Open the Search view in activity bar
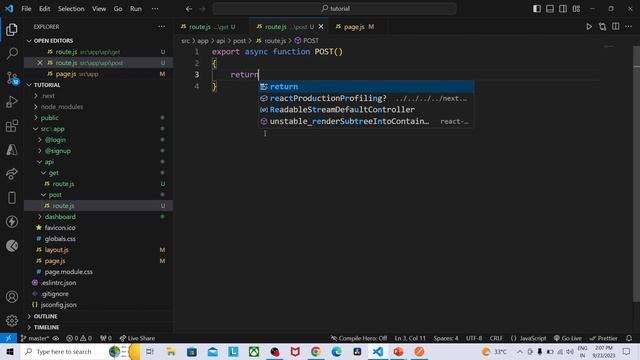This screenshot has width=640, height=360. tap(12, 53)
